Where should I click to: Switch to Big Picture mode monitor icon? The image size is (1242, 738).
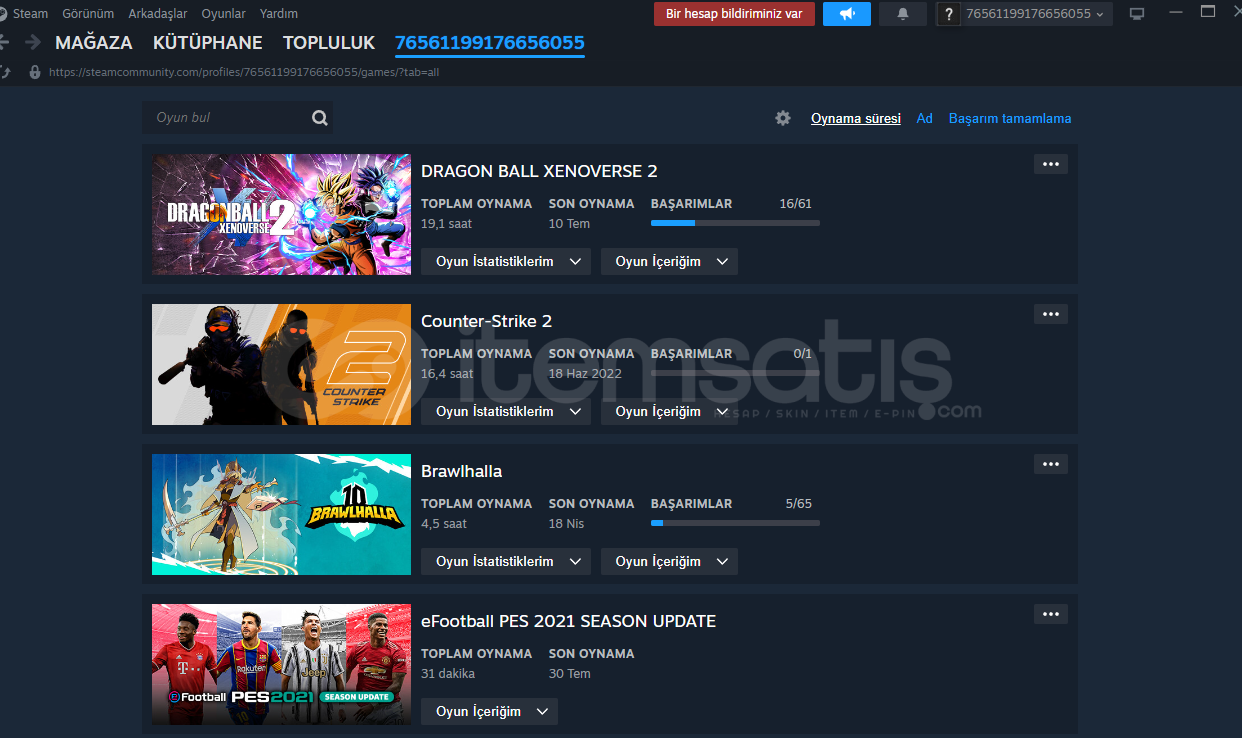click(x=1137, y=14)
